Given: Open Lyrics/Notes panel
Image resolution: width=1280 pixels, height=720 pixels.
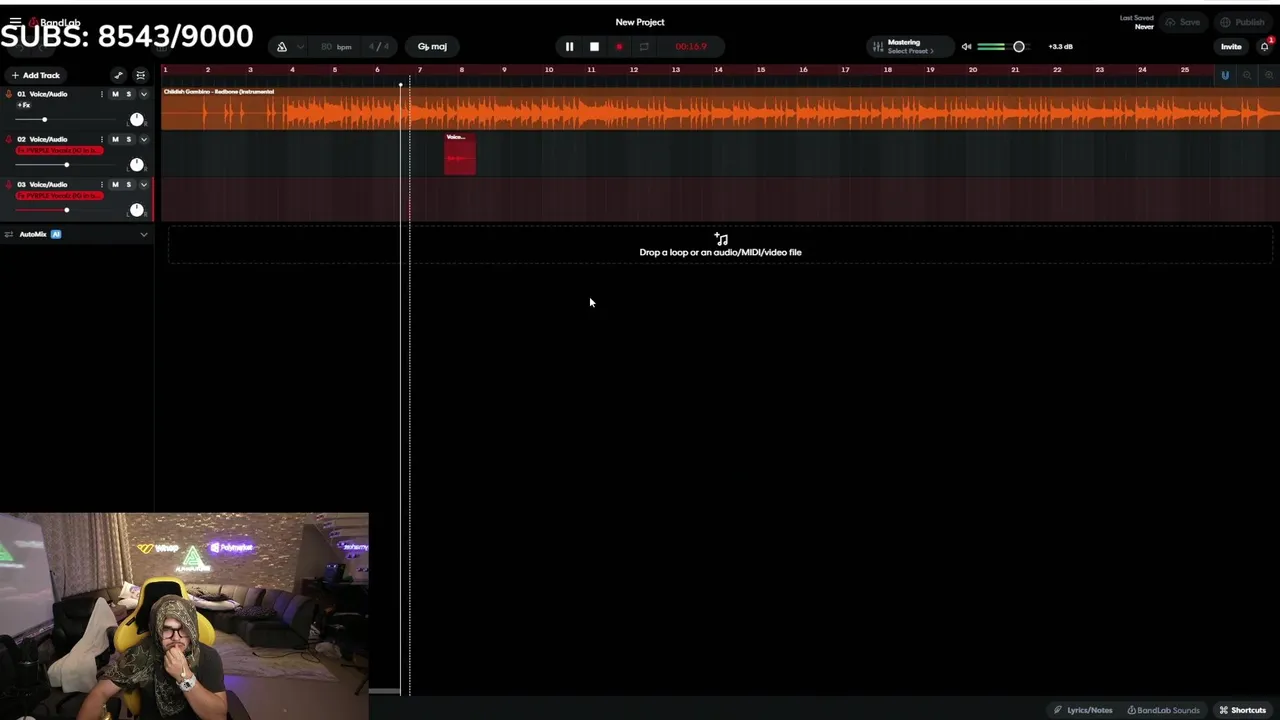Looking at the screenshot, I should (1083, 710).
